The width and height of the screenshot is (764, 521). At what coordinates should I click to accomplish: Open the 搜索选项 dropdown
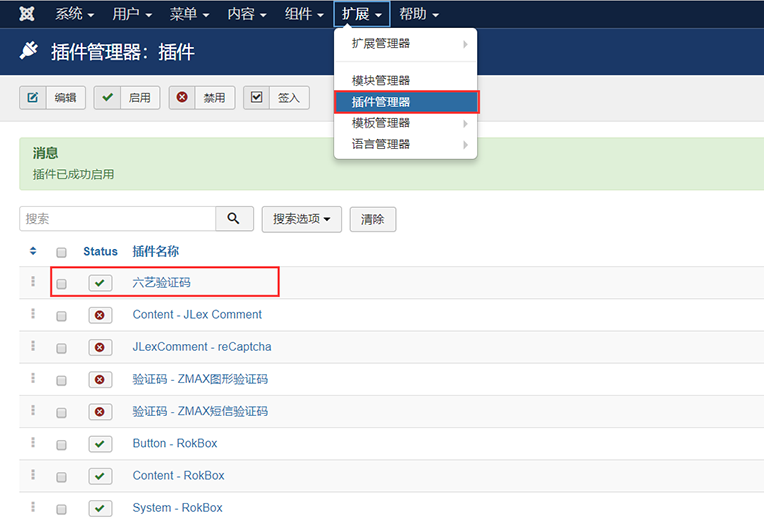pyautogui.click(x=301, y=219)
